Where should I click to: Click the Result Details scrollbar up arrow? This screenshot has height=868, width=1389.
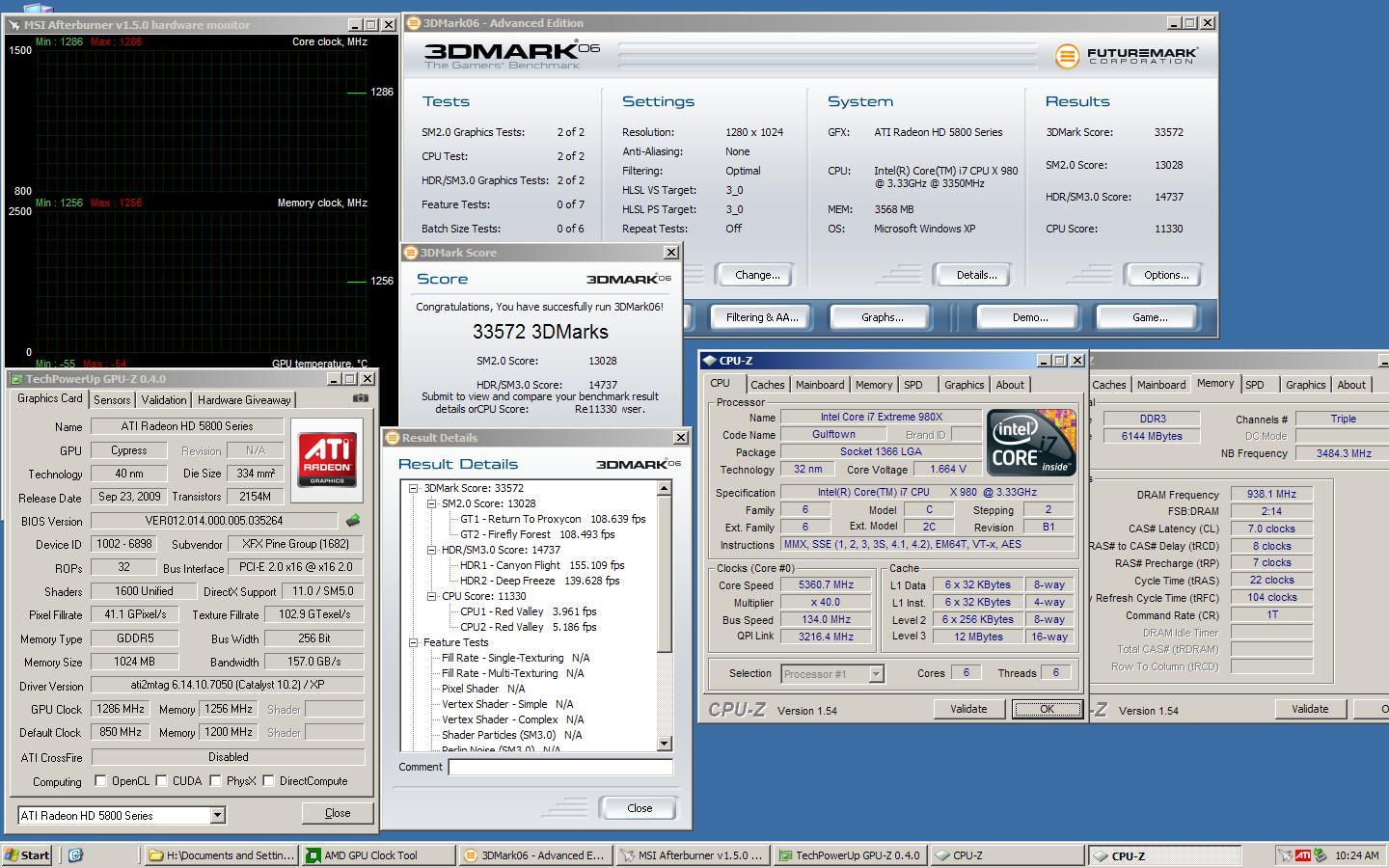pyautogui.click(x=664, y=489)
